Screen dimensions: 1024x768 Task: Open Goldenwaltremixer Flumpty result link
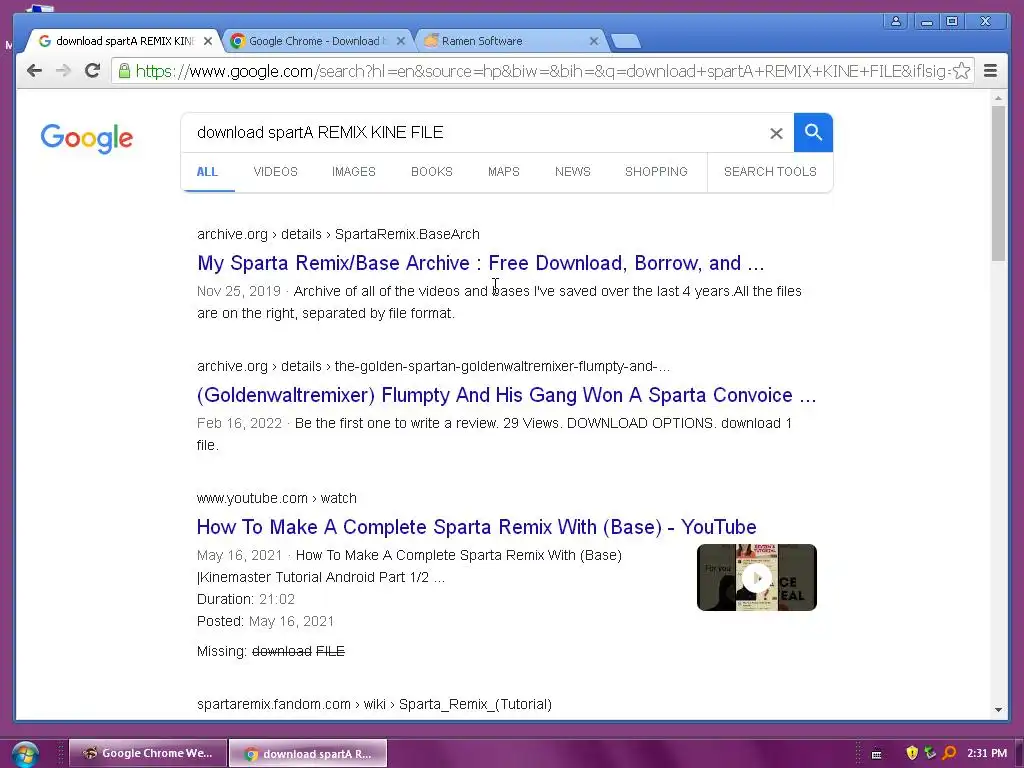[507, 395]
